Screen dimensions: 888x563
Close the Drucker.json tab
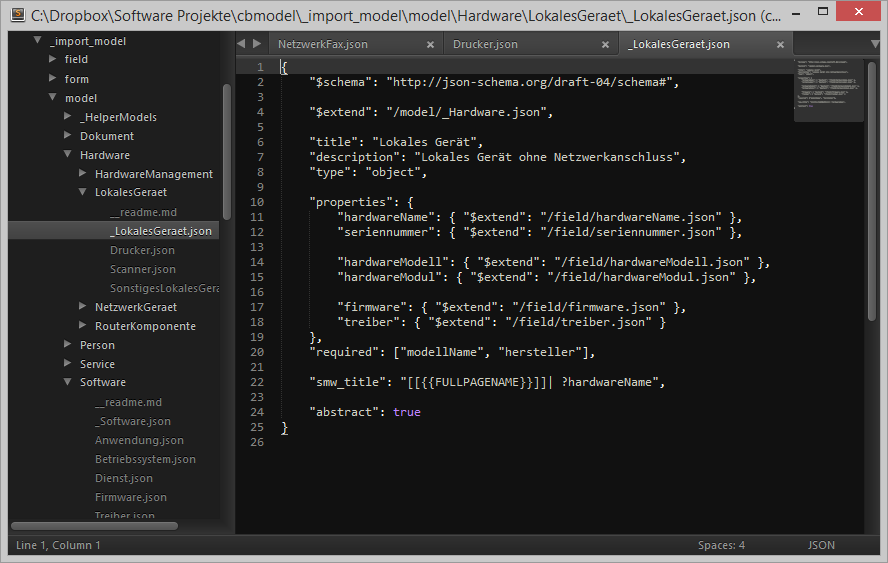click(605, 45)
